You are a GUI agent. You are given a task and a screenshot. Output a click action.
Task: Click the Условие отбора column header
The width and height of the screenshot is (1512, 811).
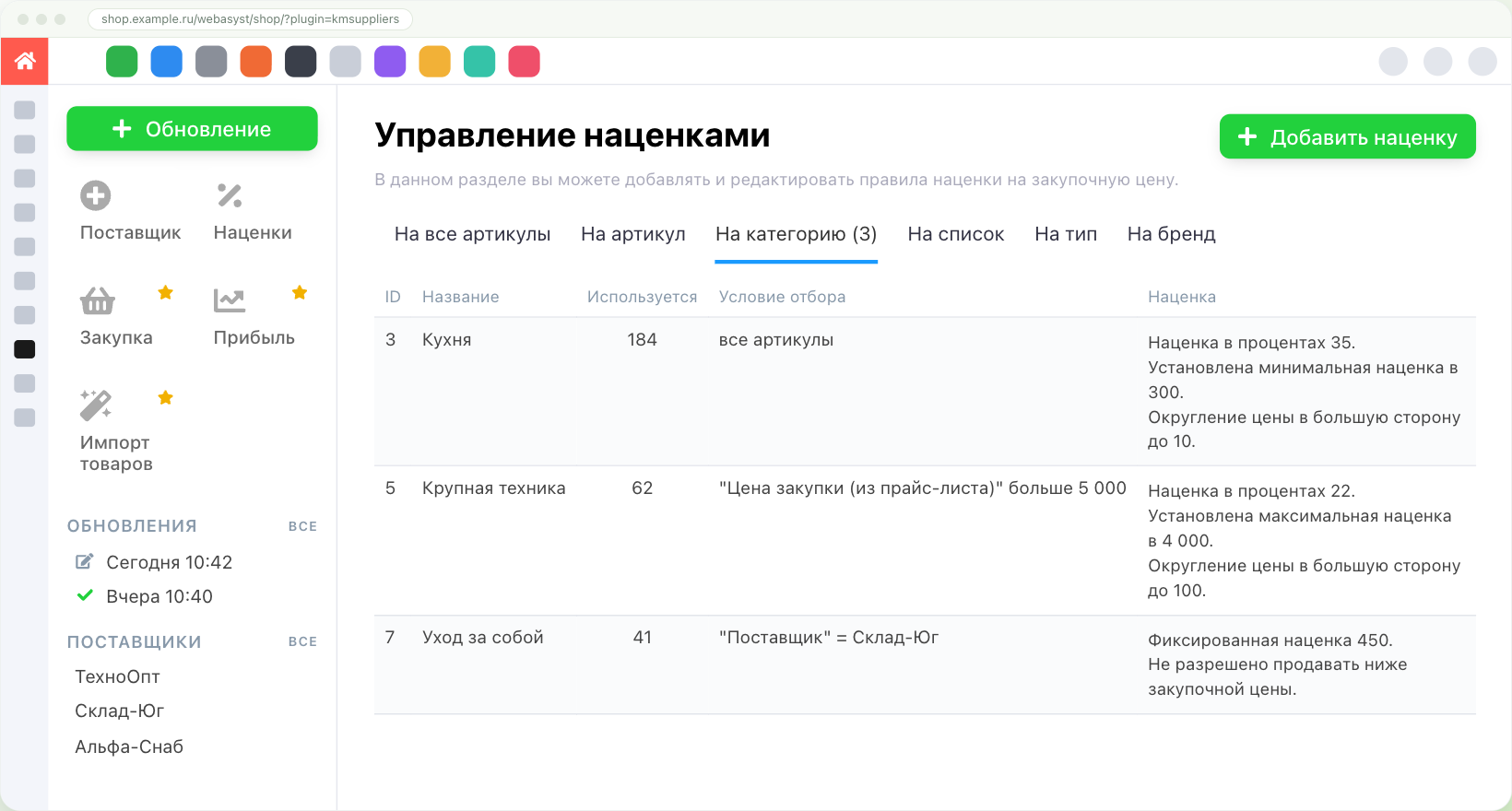click(783, 297)
